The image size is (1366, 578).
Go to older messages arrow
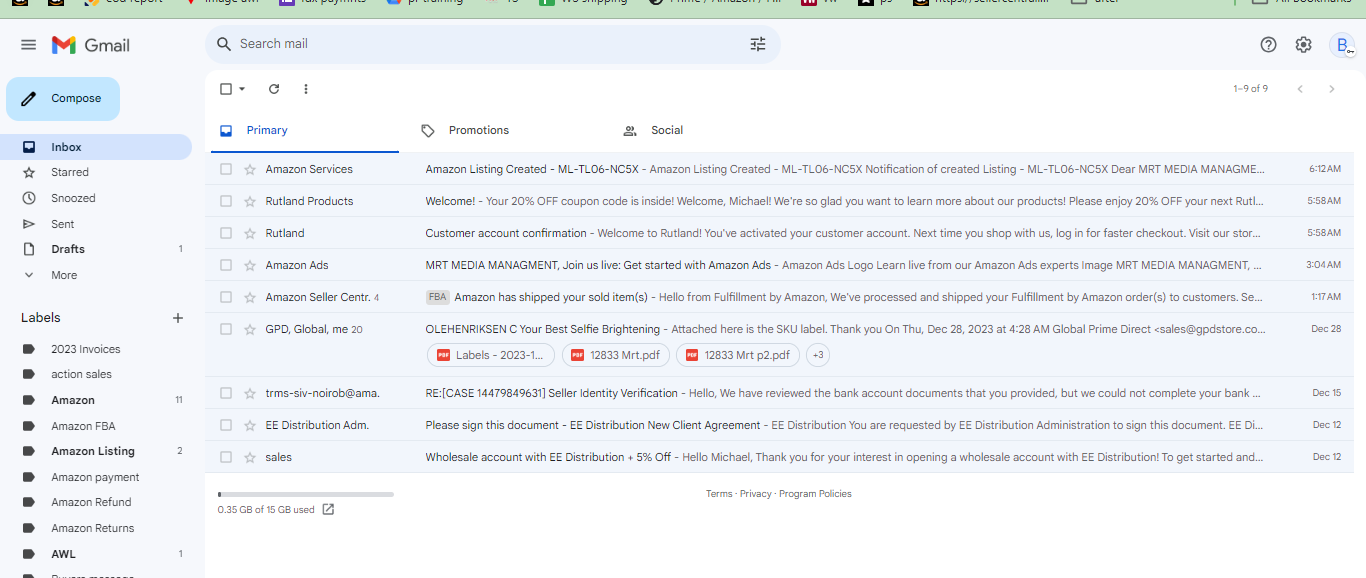point(1331,89)
